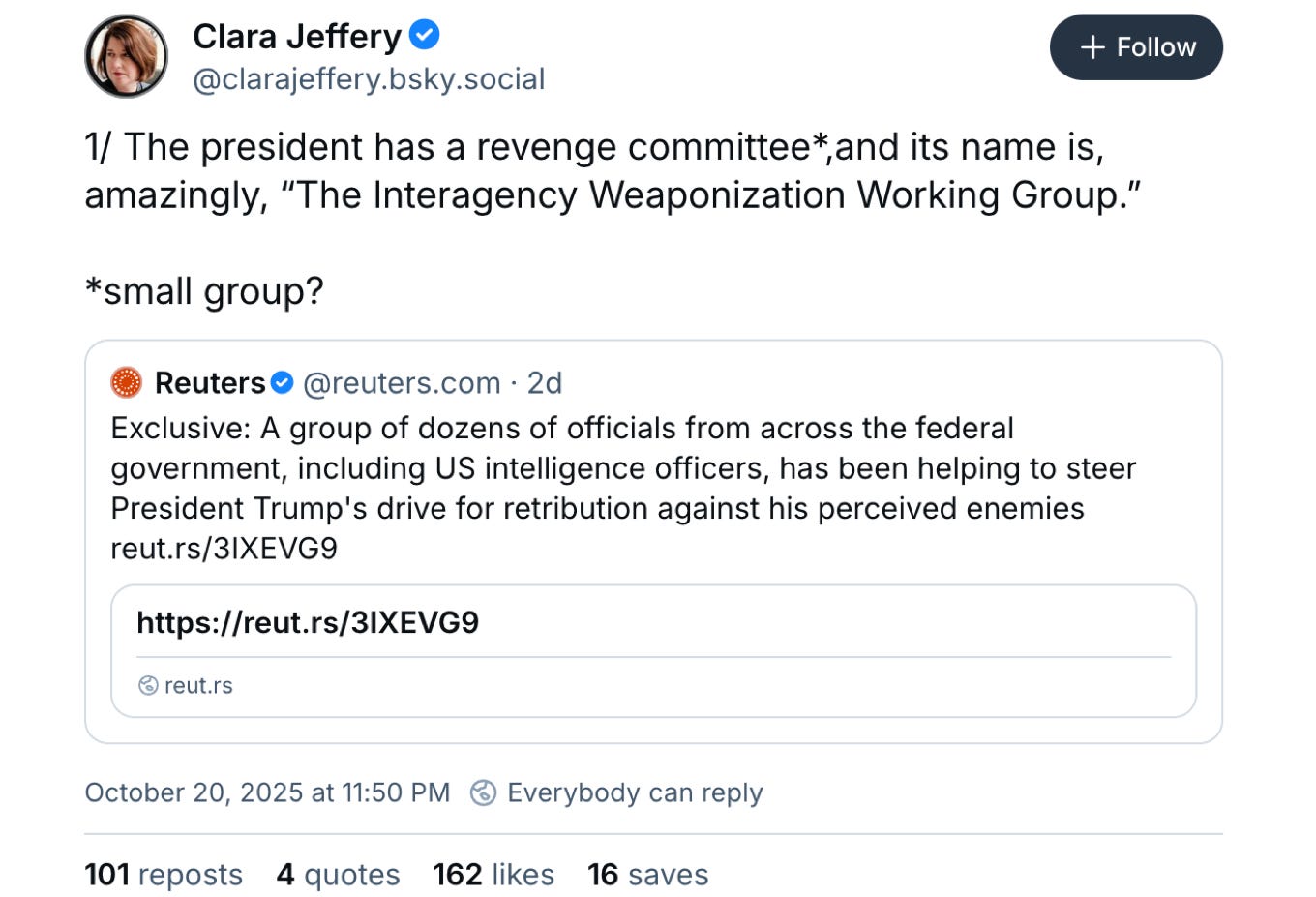Click the October 20, 2025 post timestamp
This screenshot has height=897, width=1316.
pyautogui.click(x=267, y=792)
